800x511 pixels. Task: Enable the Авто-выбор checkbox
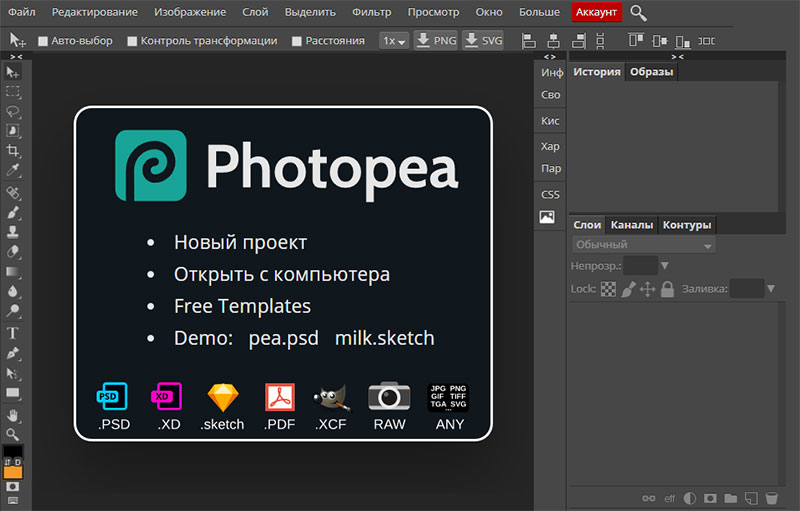click(43, 41)
